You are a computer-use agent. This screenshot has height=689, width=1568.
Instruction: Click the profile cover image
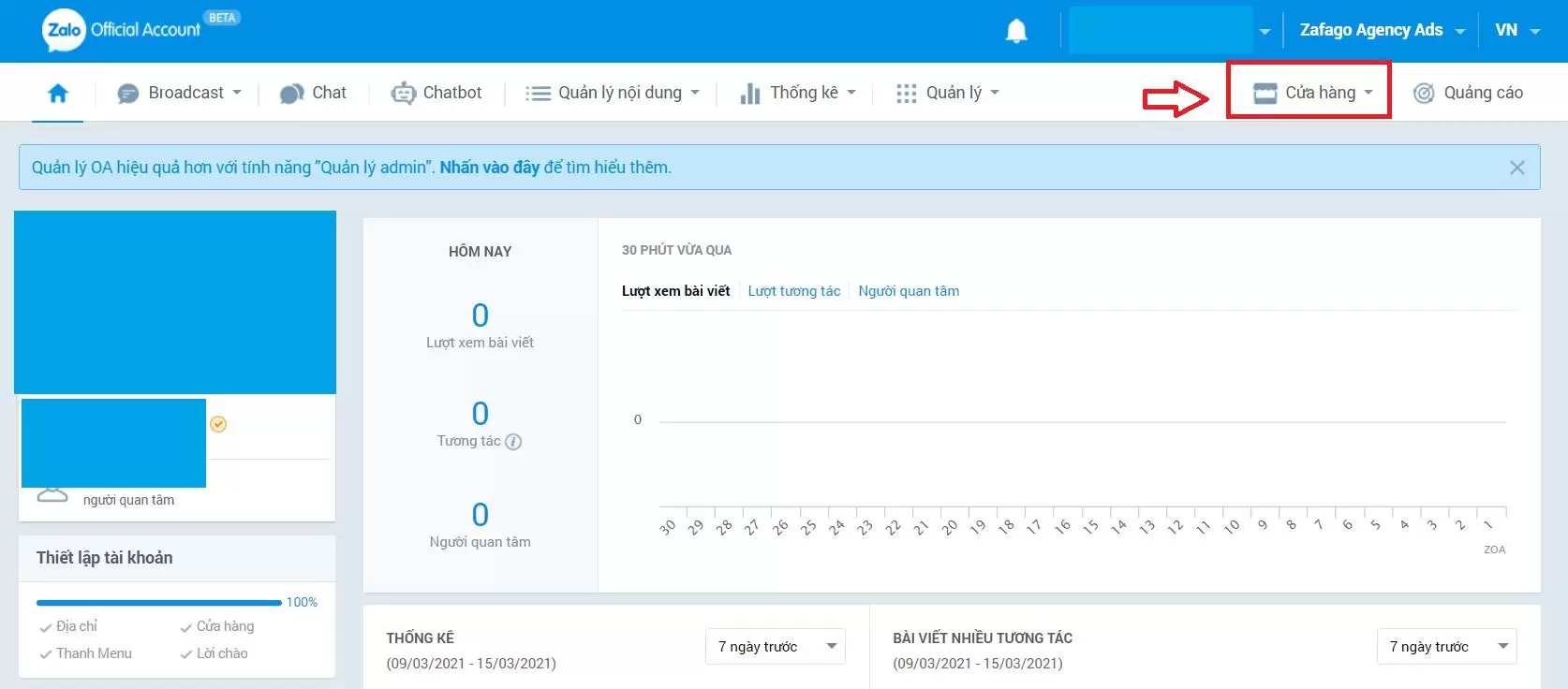pos(175,302)
